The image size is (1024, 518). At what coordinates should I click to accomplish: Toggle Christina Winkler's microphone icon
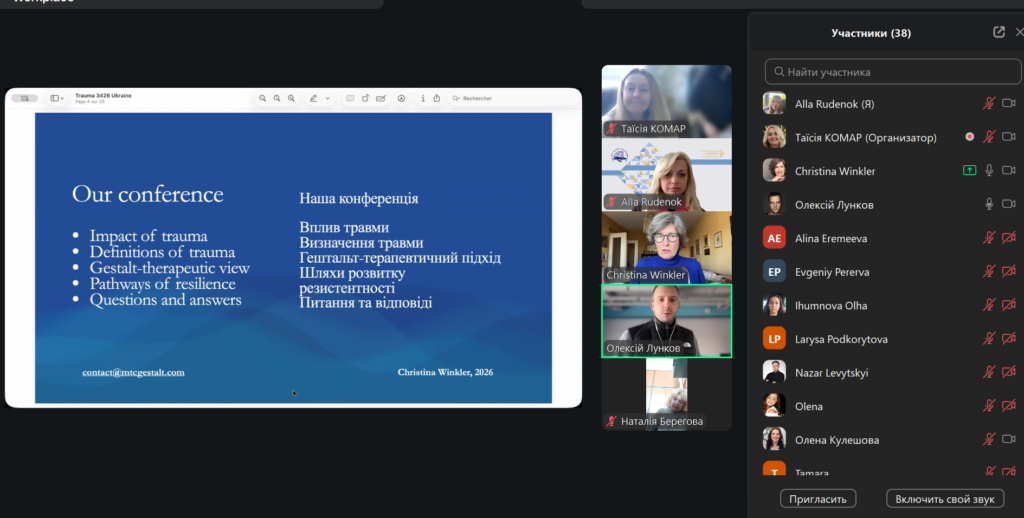[x=989, y=171]
